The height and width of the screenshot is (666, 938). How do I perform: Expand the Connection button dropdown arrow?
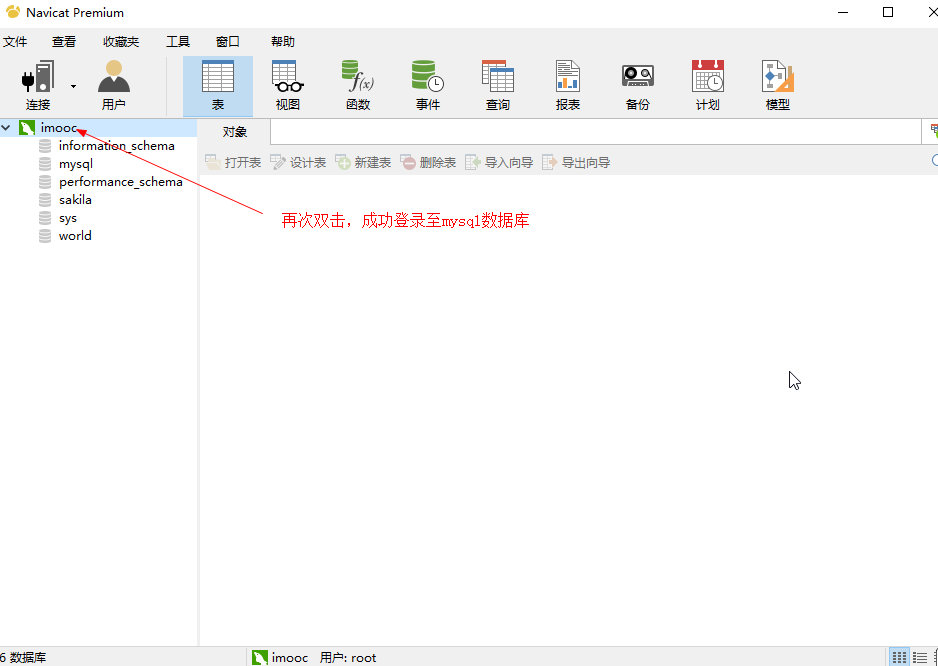coord(73,87)
